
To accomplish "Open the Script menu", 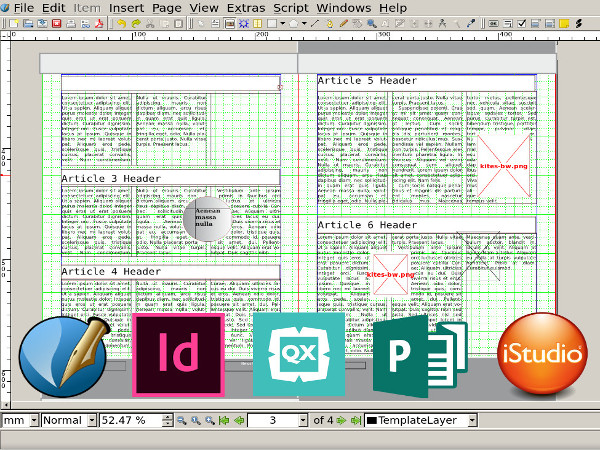I will point(290,8).
